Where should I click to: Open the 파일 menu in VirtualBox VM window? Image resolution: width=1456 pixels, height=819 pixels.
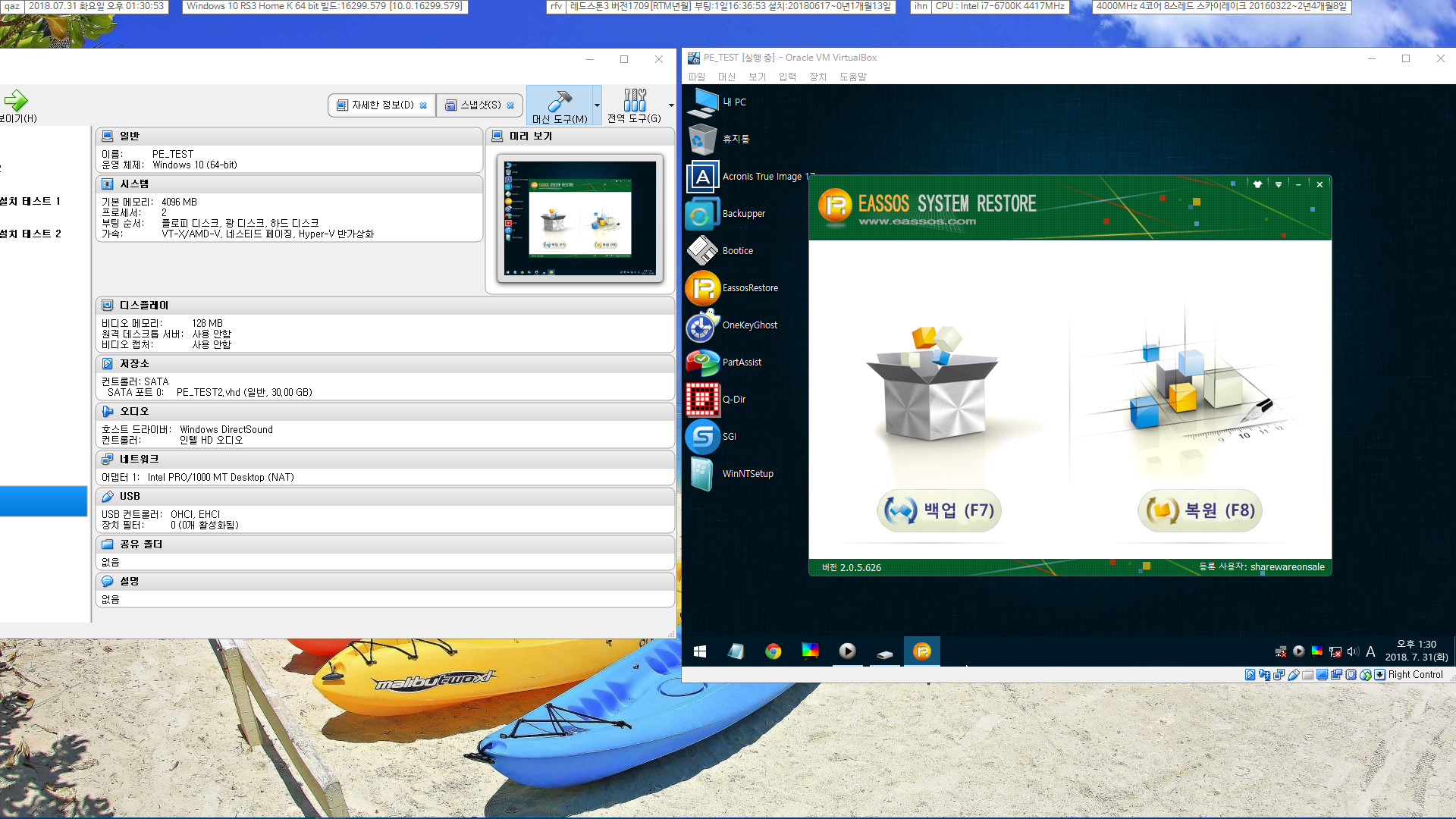coord(696,77)
